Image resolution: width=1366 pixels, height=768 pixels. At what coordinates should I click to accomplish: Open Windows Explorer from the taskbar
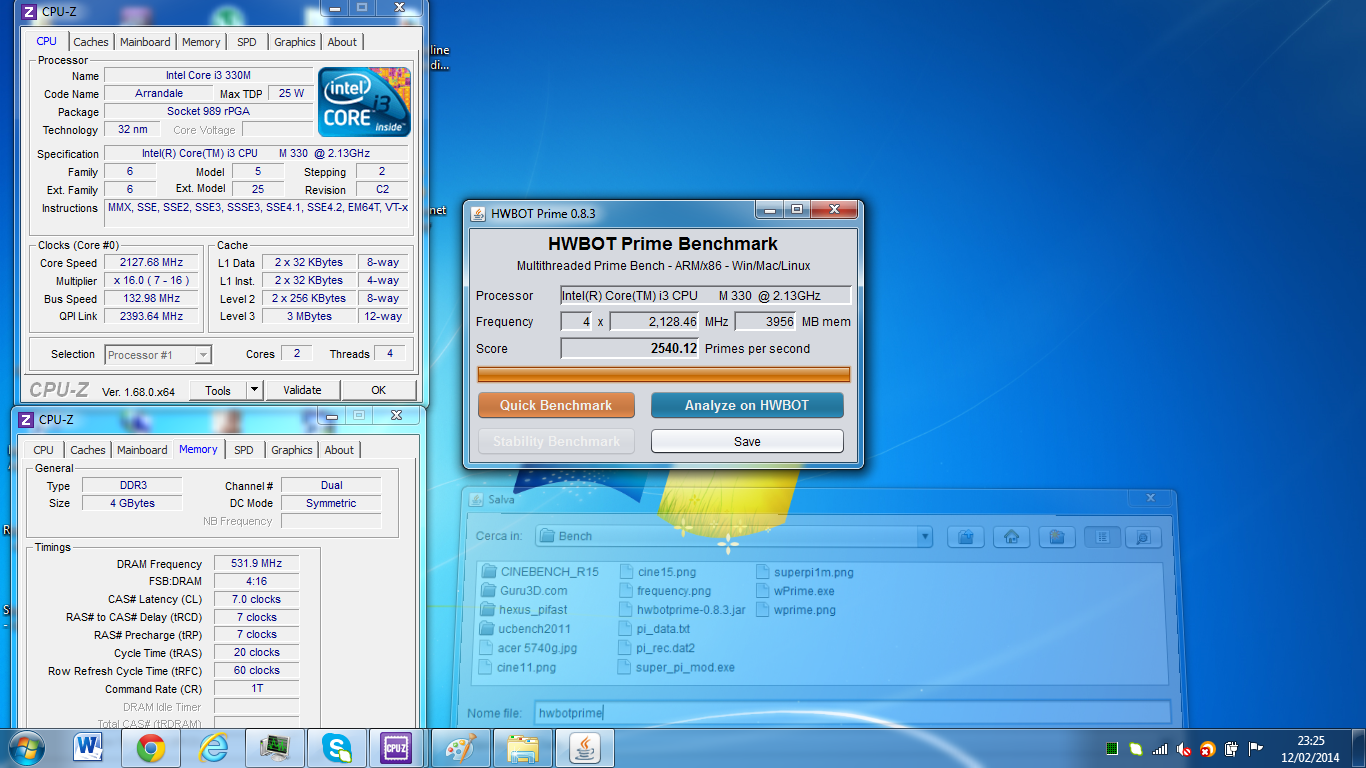523,748
